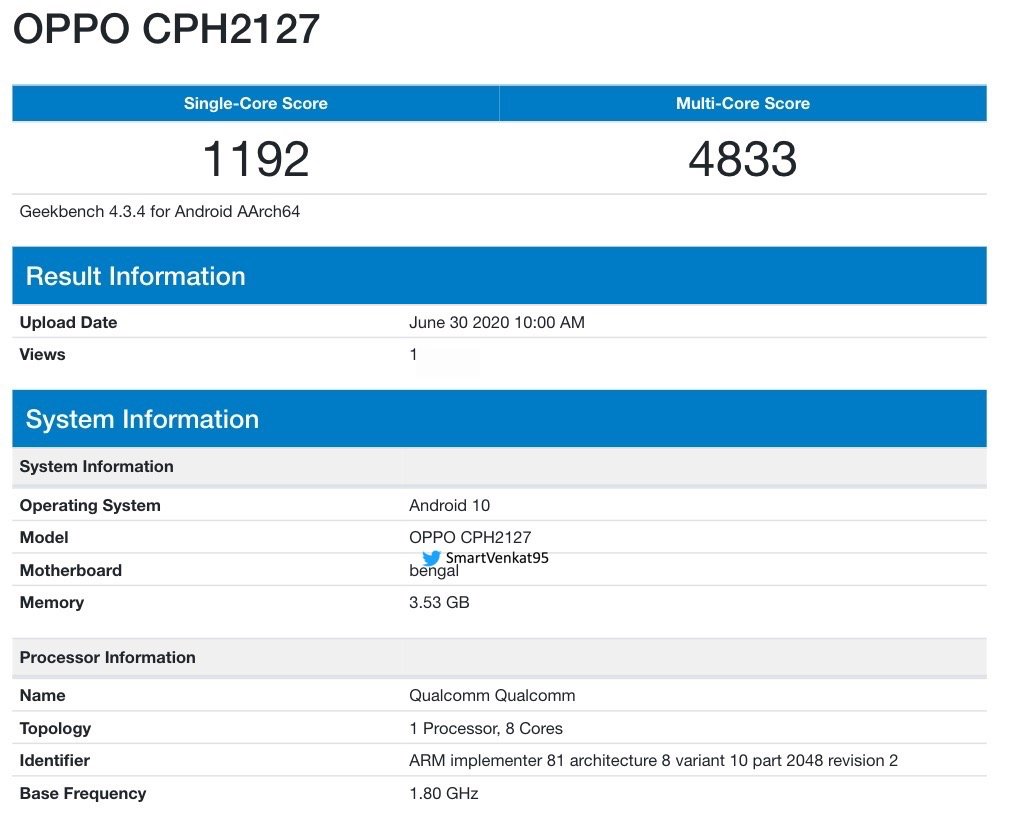Click the Views count value
The height and width of the screenshot is (813, 1009).
click(414, 354)
